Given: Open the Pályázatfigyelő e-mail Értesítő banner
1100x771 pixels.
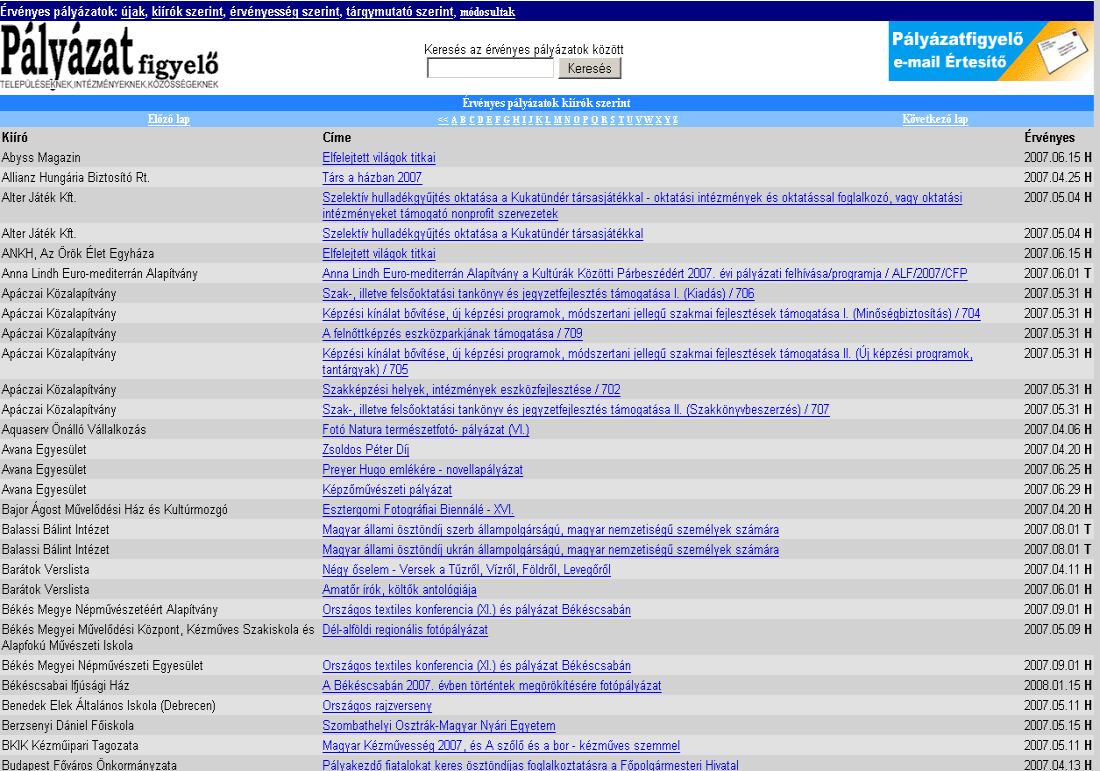Looking at the screenshot, I should coord(991,51).
